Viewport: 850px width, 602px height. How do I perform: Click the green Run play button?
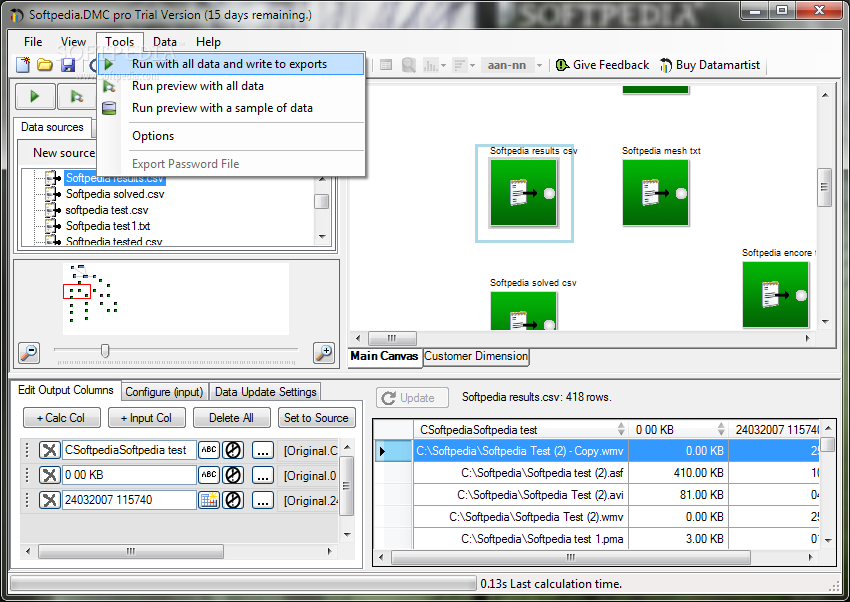tap(35, 96)
